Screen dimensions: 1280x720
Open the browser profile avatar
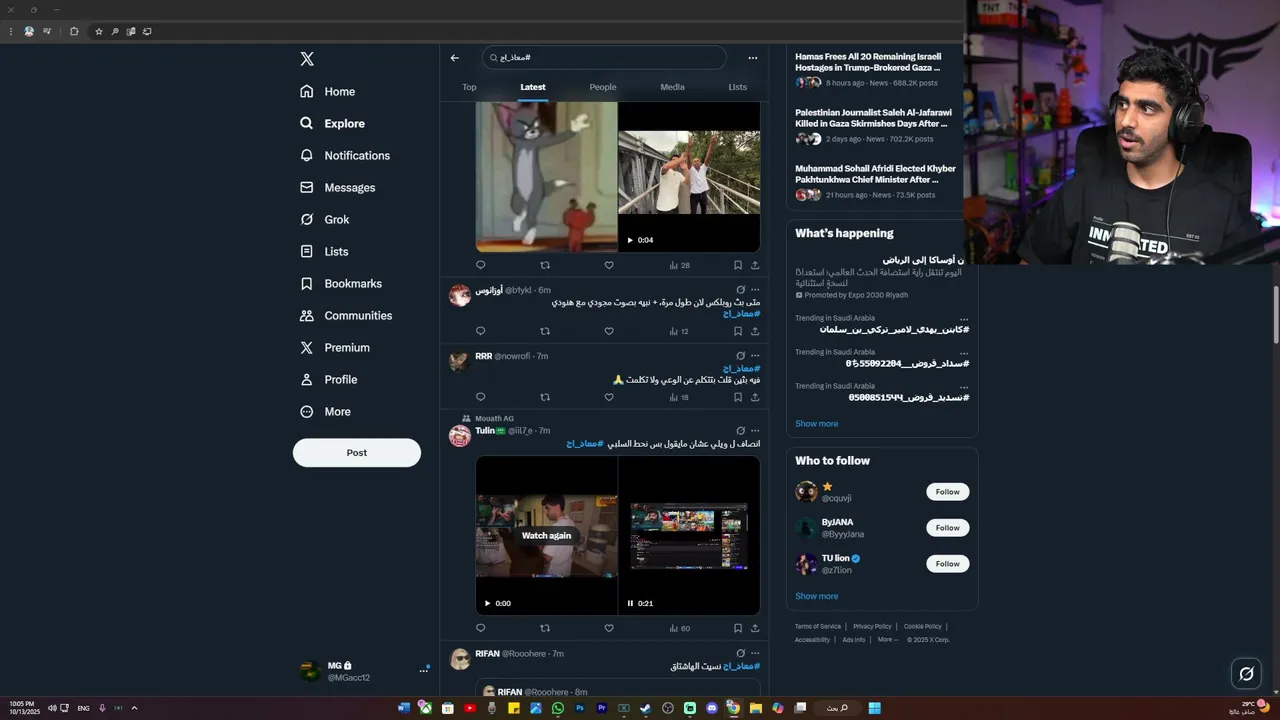[x=29, y=31]
